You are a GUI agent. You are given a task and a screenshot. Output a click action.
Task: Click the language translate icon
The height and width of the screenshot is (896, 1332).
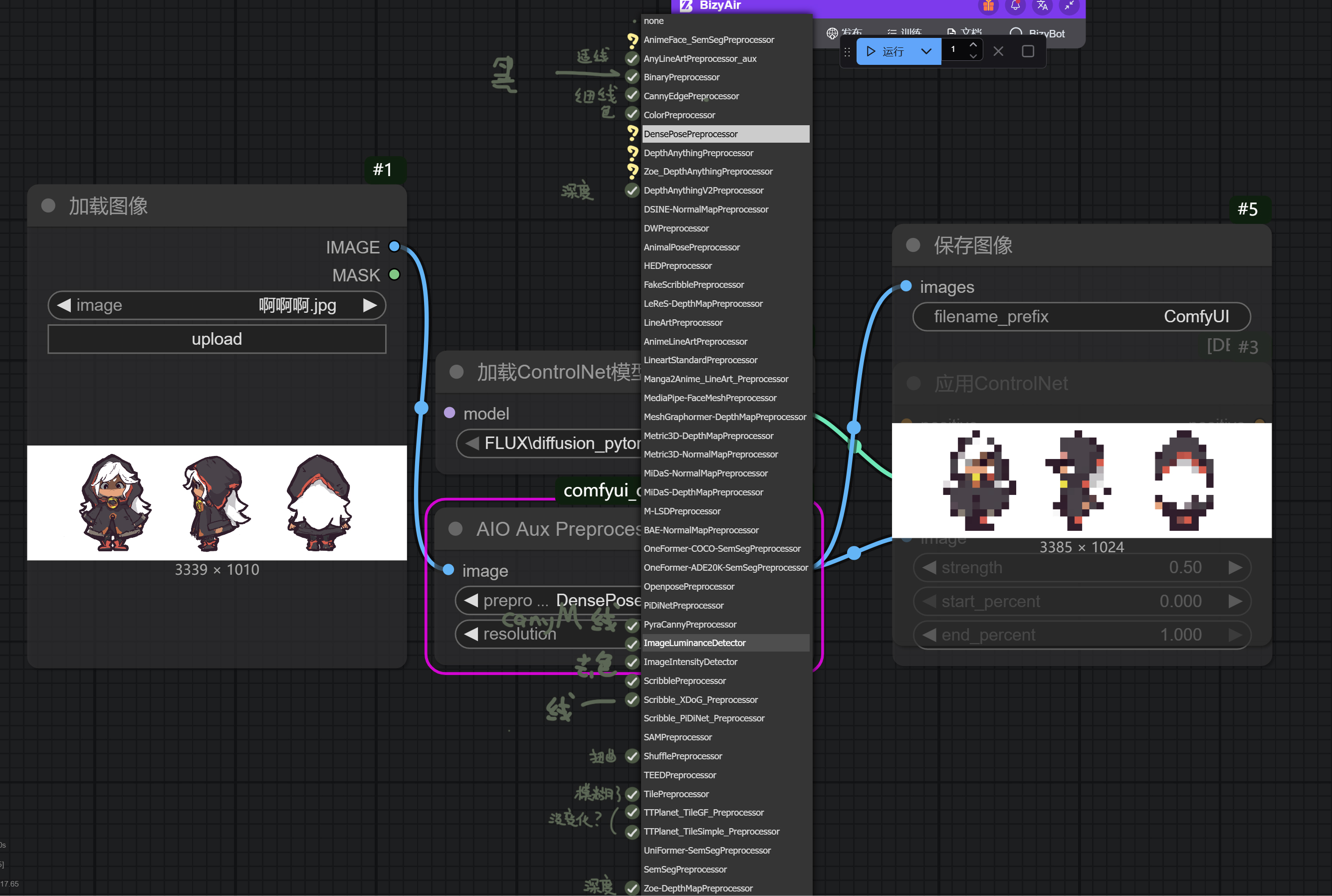click(x=1042, y=5)
